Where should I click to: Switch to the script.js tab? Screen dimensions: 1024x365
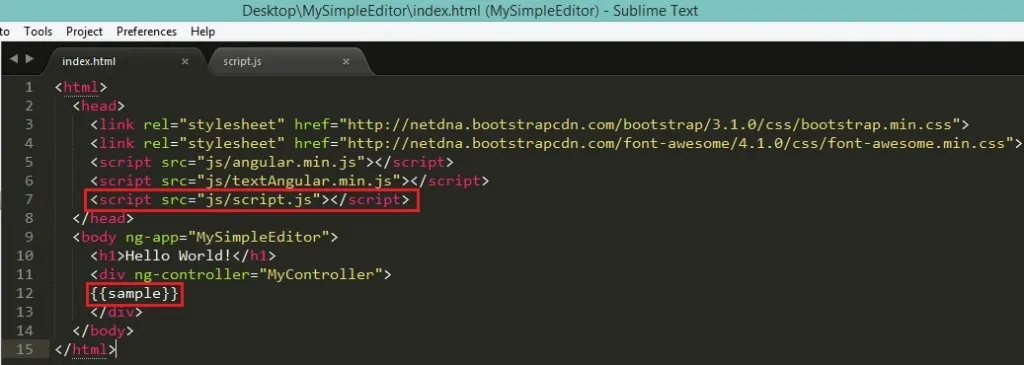click(x=286, y=61)
